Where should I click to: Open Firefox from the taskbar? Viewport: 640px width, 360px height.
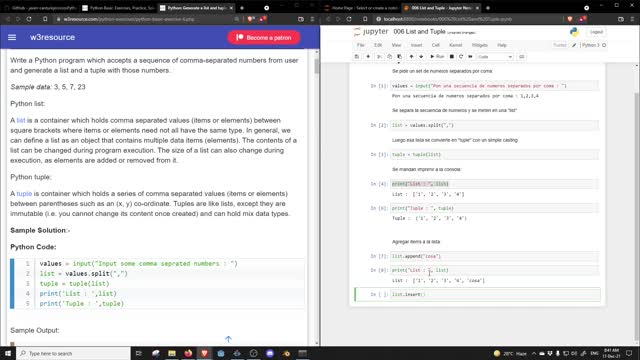click(188, 353)
